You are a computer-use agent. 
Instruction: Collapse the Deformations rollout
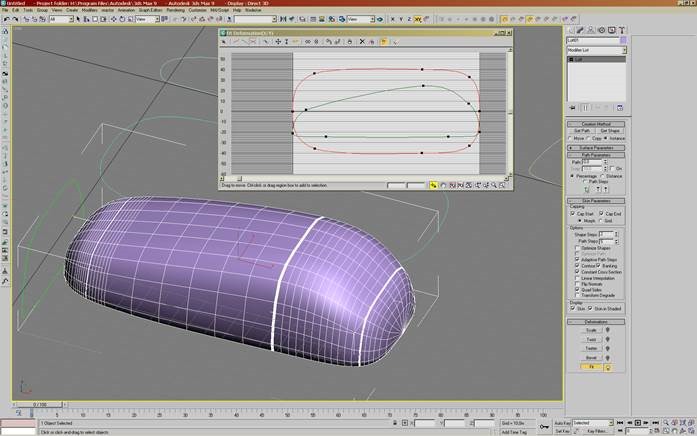pos(596,322)
